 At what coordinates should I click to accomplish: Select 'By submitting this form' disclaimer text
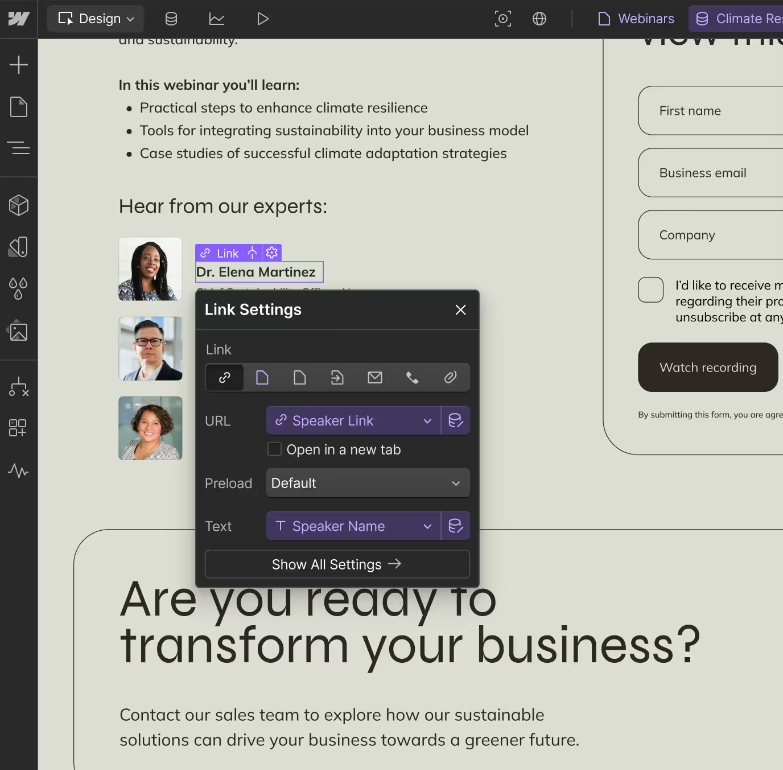[x=710, y=415]
